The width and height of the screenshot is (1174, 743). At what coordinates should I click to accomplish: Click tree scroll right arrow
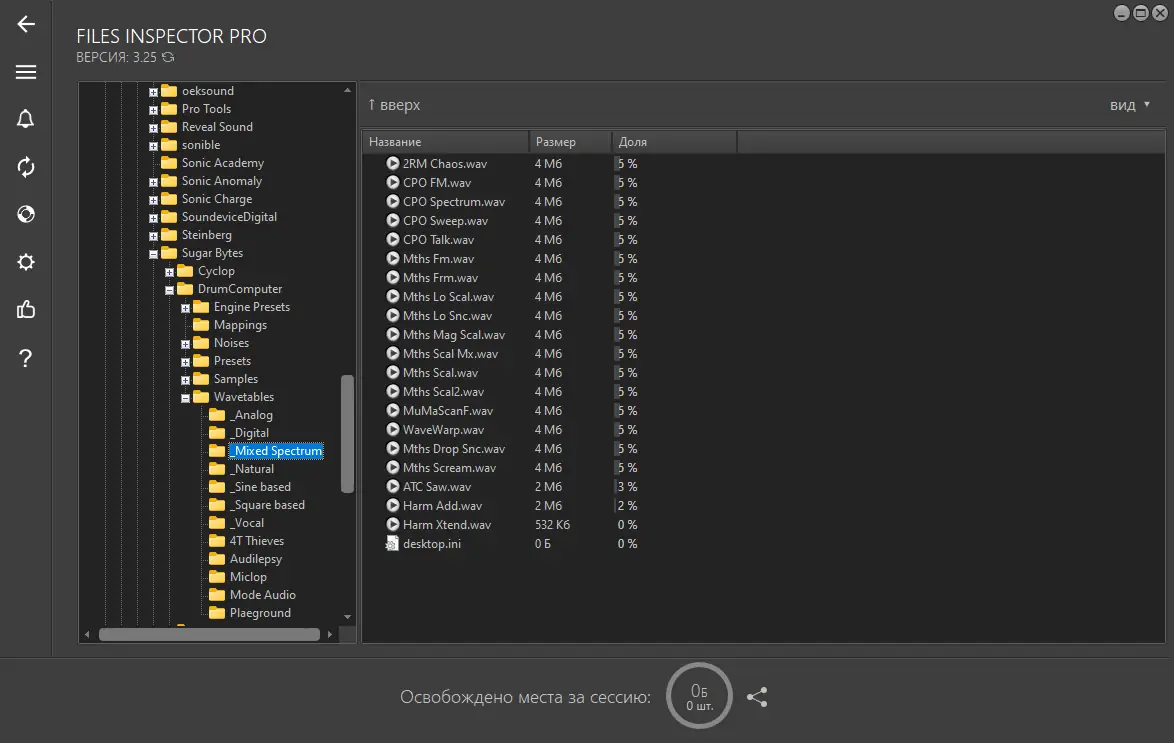(x=330, y=634)
